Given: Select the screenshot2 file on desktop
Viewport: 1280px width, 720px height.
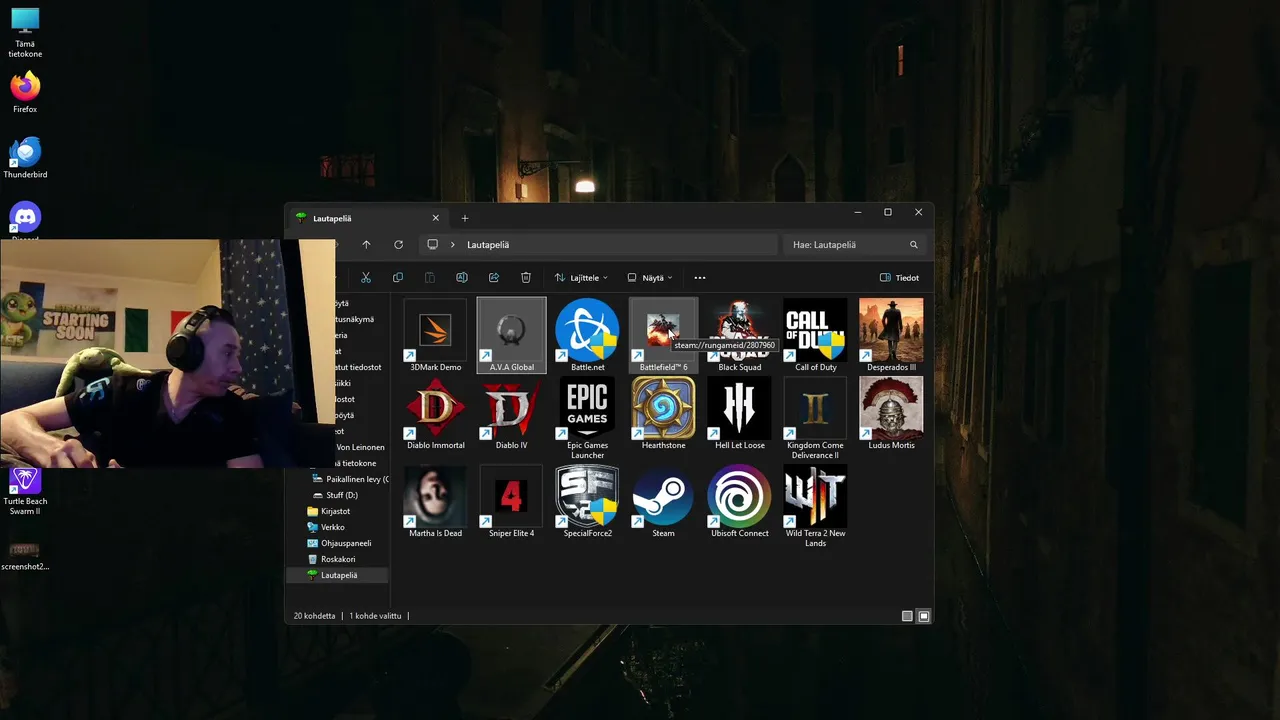Looking at the screenshot, I should [25, 557].
